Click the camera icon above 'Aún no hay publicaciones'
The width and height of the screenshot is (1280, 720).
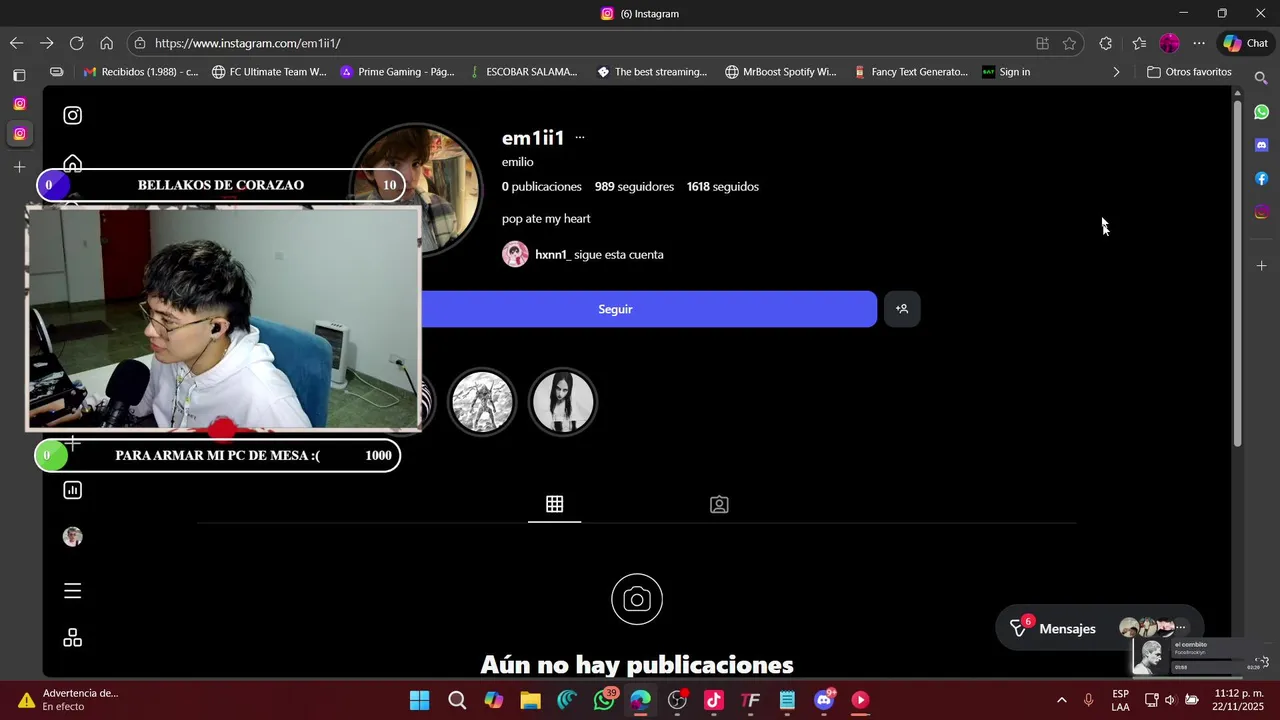click(x=637, y=599)
